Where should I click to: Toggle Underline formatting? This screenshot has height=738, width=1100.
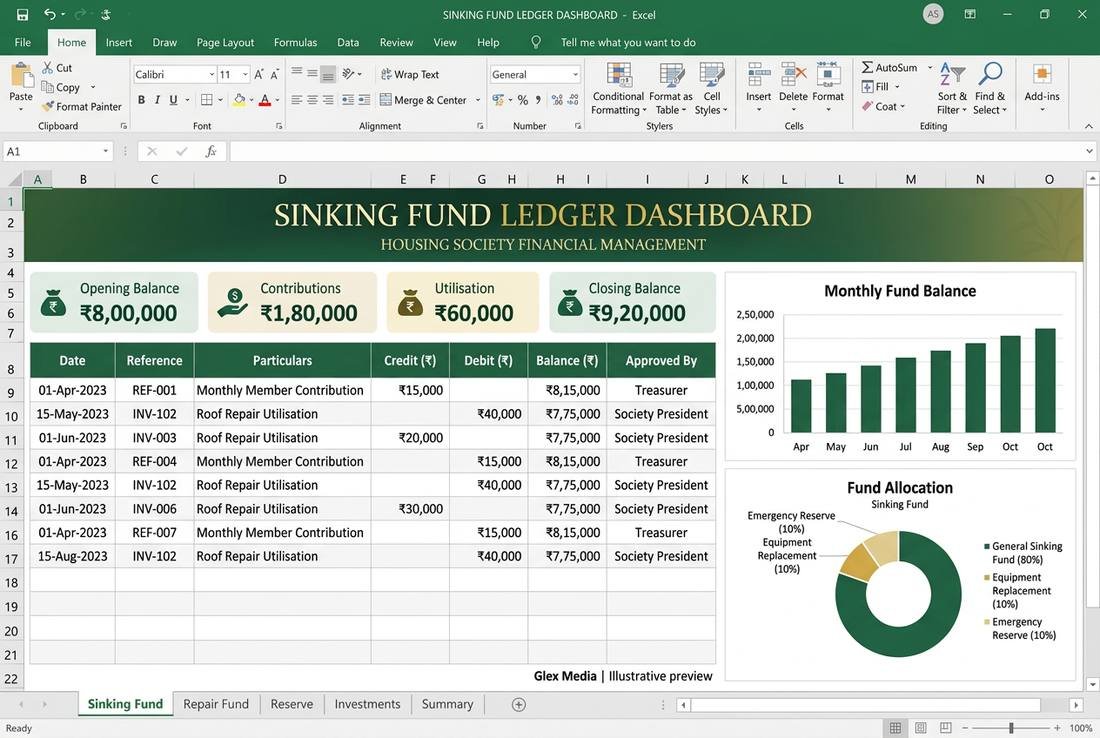[x=173, y=100]
